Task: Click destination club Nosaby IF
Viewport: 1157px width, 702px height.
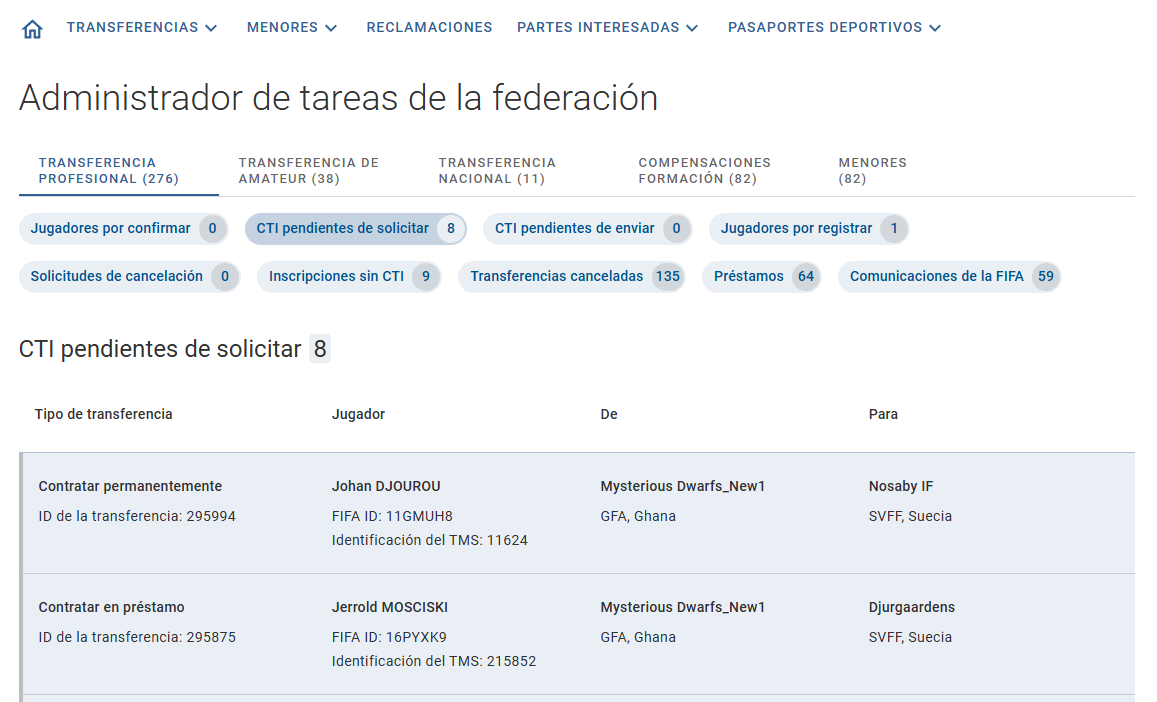Action: (x=901, y=486)
